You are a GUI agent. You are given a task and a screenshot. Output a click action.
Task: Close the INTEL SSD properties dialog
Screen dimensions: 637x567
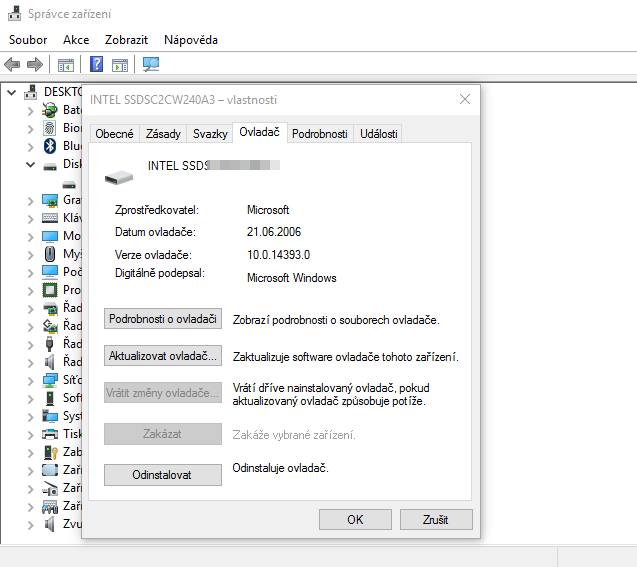click(x=465, y=99)
